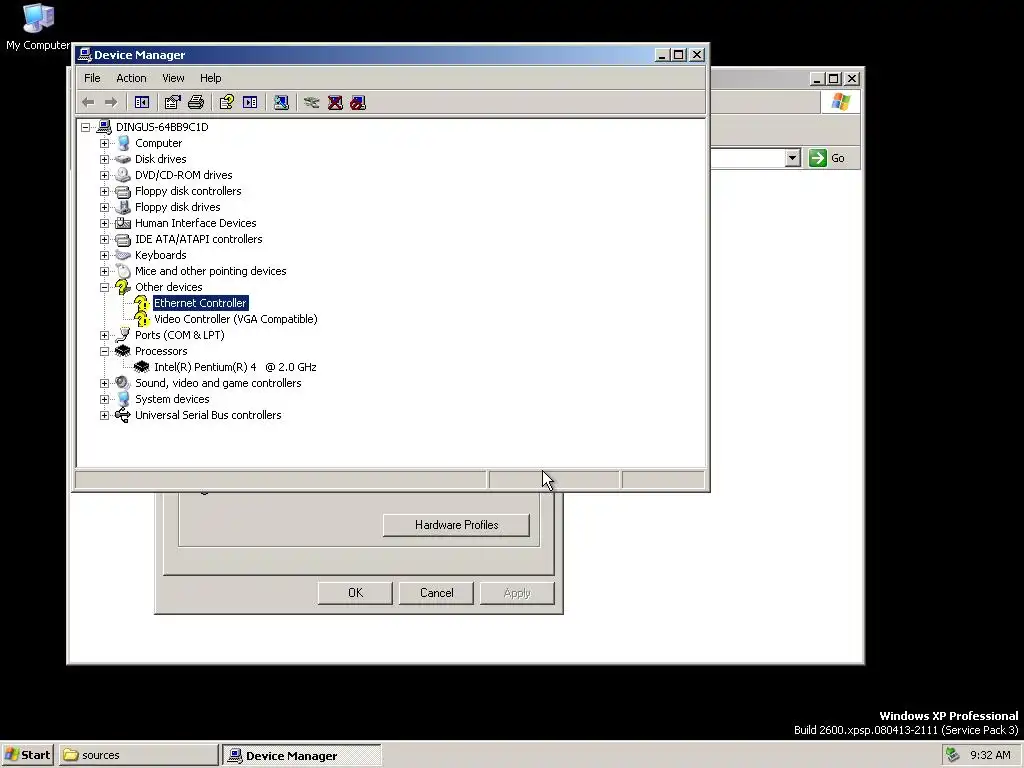
Task: Expand the System devices node
Action: tap(104, 399)
